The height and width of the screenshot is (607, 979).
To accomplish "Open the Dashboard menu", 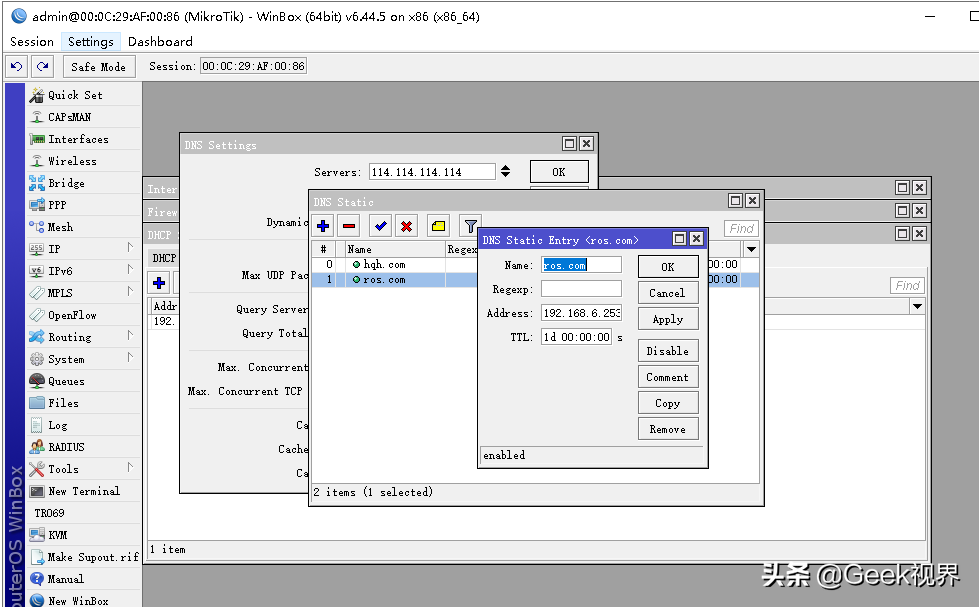I will [x=160, y=42].
